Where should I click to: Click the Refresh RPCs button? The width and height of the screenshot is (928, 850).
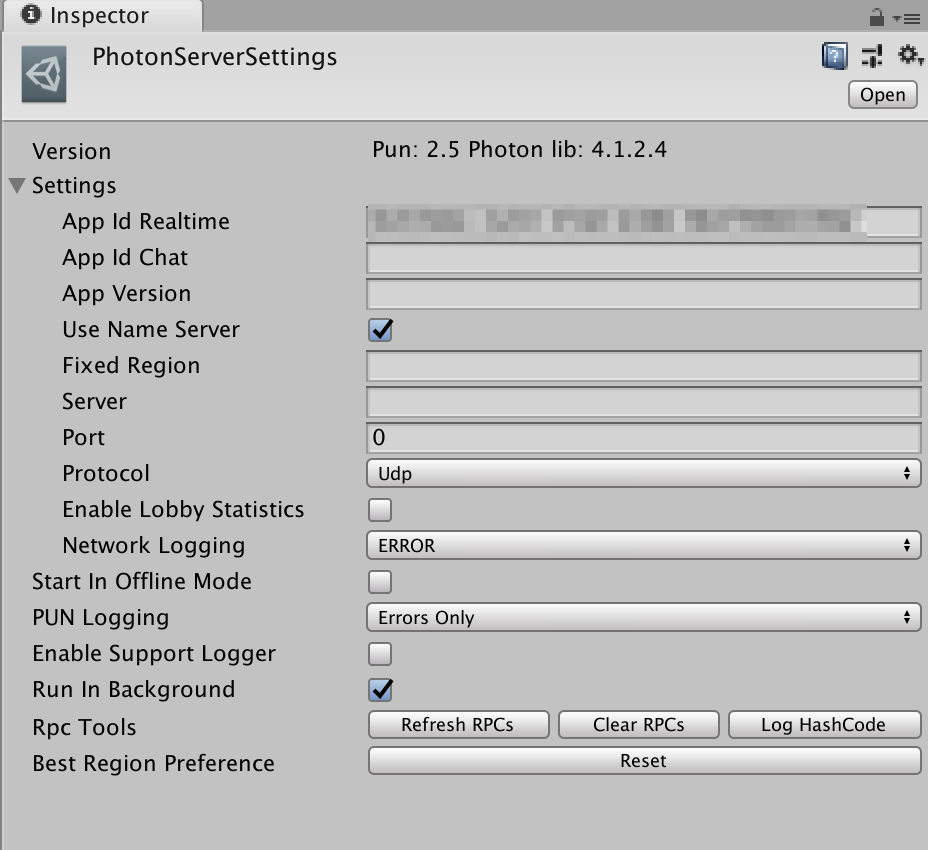458,725
